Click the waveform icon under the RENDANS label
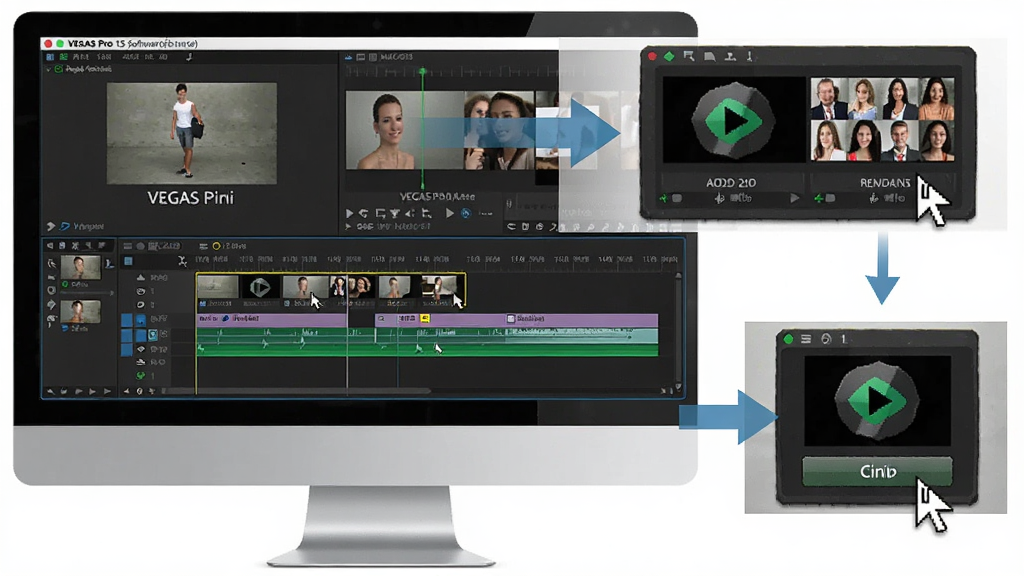The image size is (1024, 576). coord(874,198)
